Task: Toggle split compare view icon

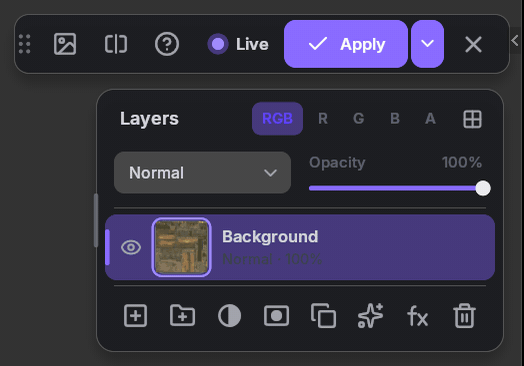Action: point(116,44)
